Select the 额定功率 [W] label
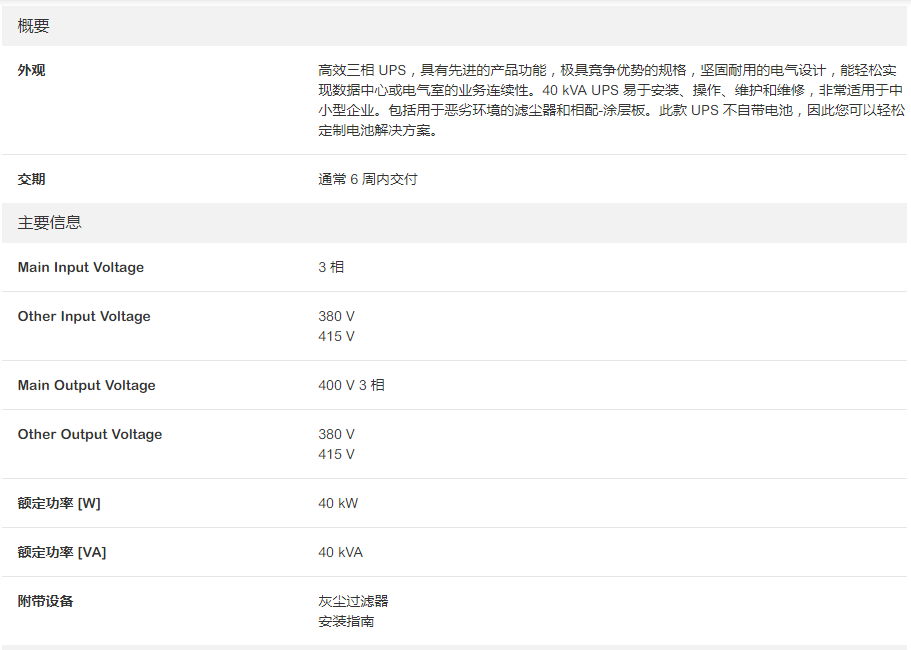 [x=59, y=503]
